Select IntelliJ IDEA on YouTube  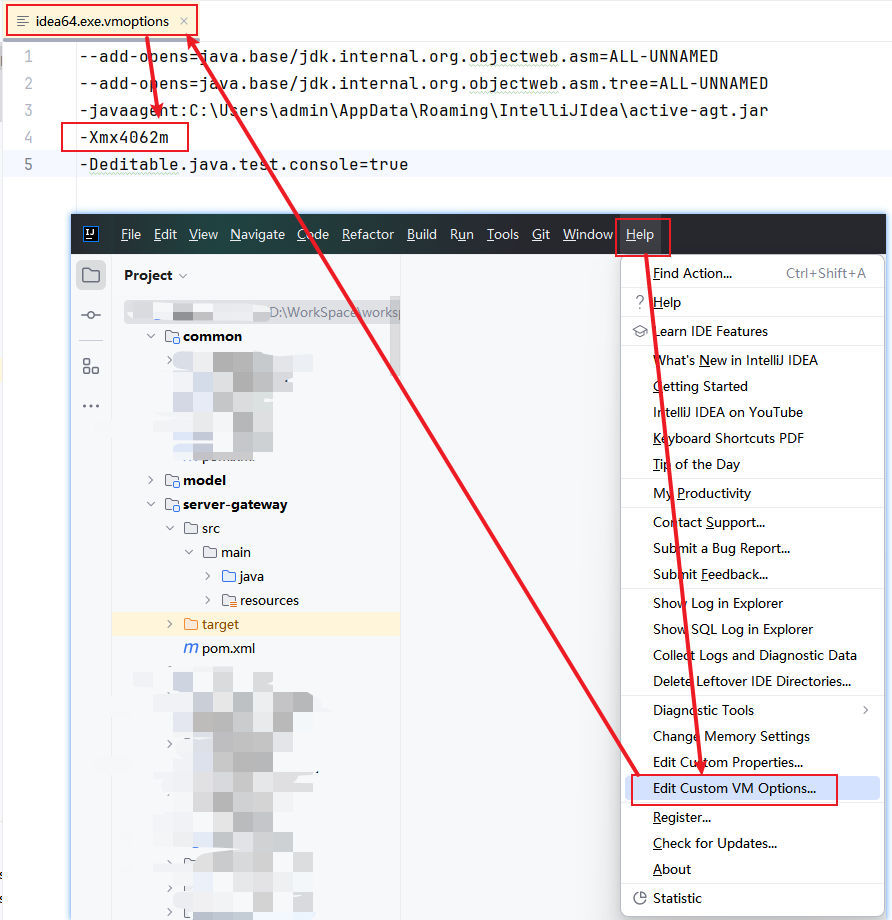click(753, 412)
